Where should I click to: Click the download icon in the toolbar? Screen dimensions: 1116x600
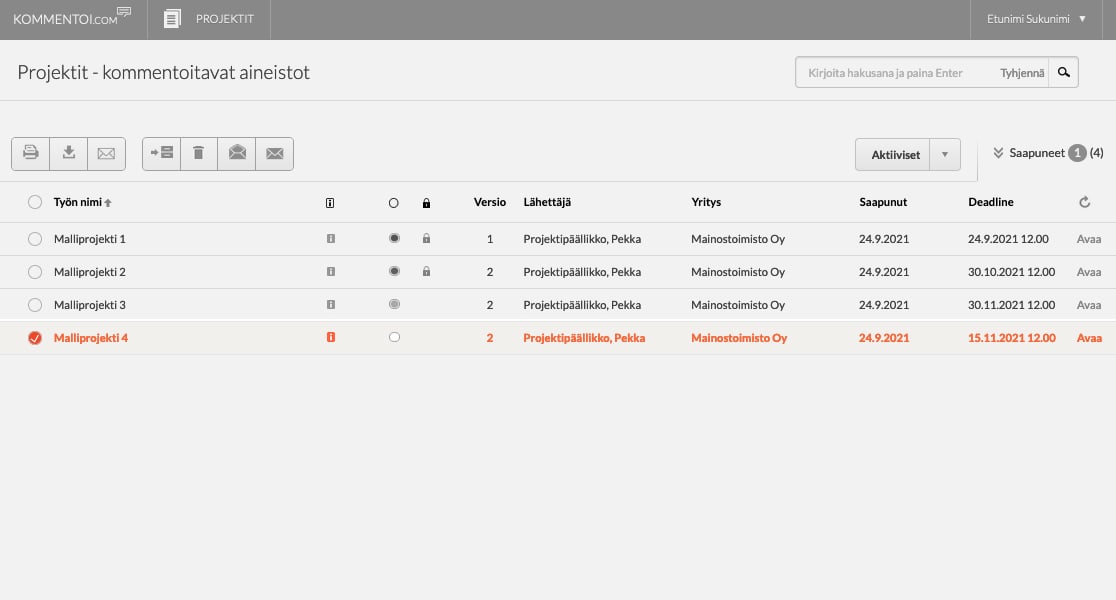(69, 153)
